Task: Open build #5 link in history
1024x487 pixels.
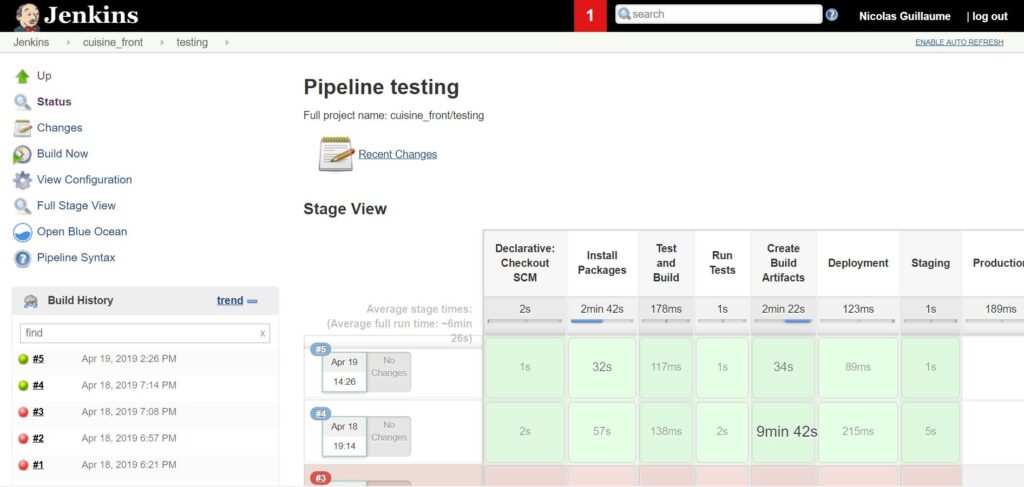Action: (38, 359)
